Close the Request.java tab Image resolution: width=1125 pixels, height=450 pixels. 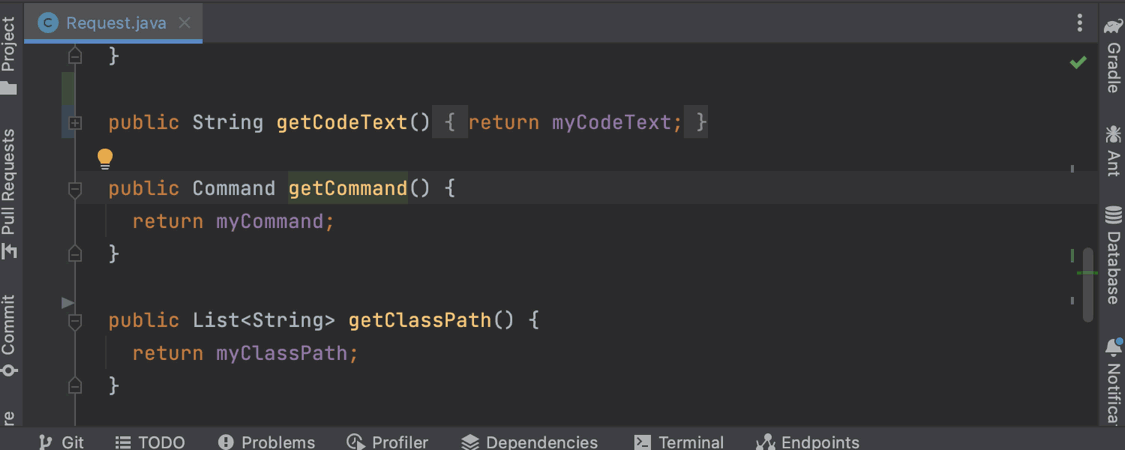pyautogui.click(x=184, y=22)
